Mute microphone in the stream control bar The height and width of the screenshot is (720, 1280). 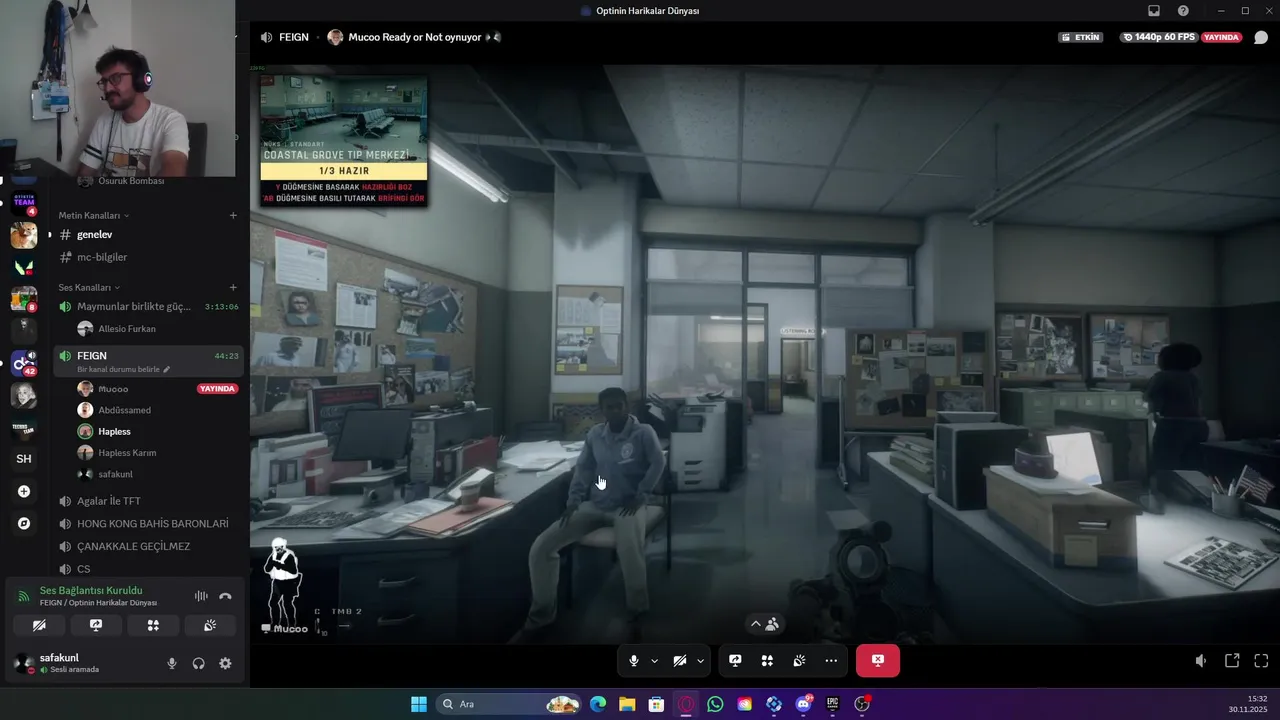[x=634, y=661]
